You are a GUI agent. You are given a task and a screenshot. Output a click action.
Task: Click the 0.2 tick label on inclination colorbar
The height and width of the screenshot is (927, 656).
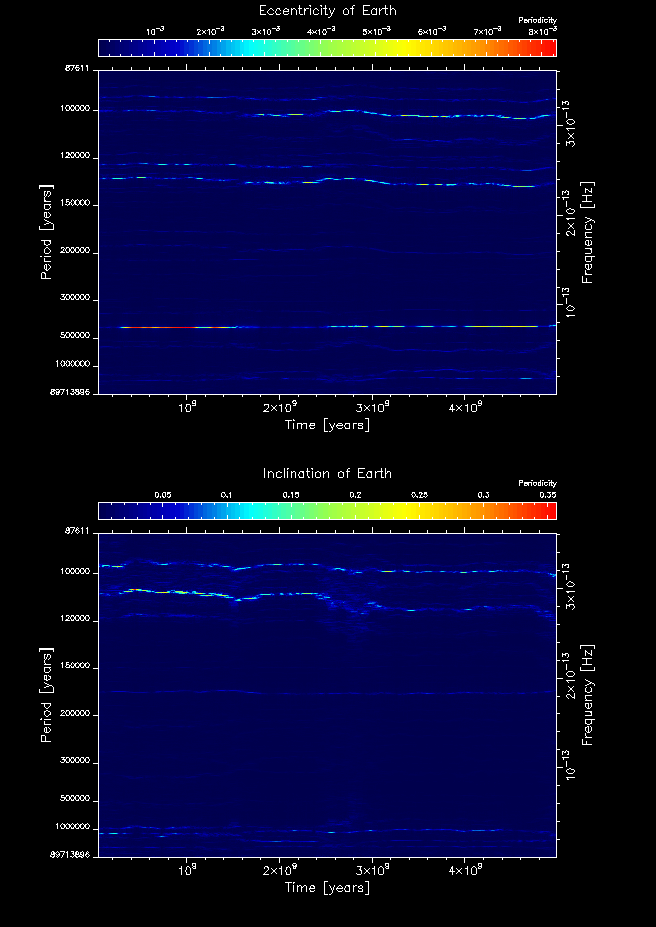[355, 495]
